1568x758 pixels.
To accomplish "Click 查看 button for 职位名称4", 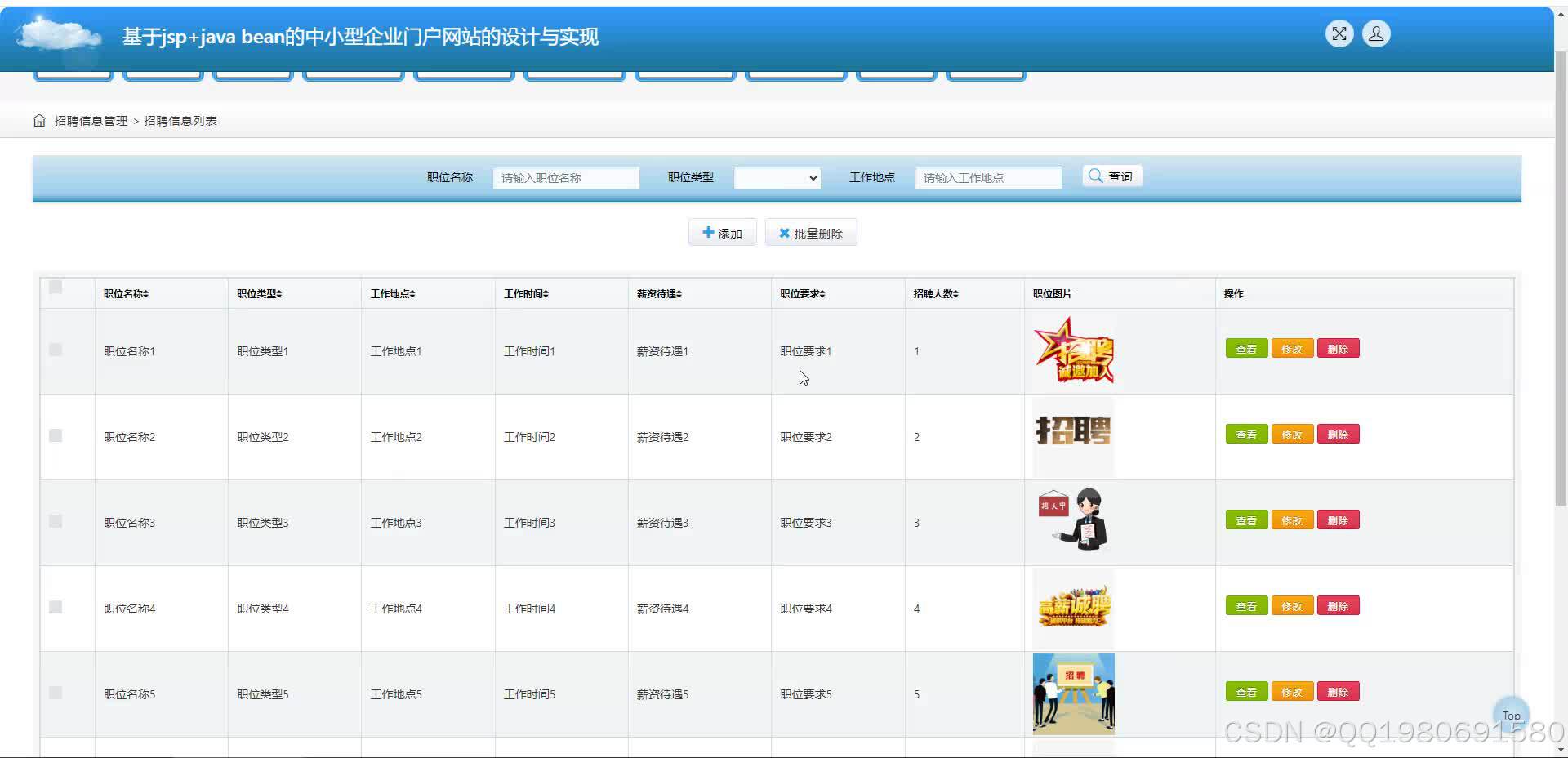I will [1246, 606].
